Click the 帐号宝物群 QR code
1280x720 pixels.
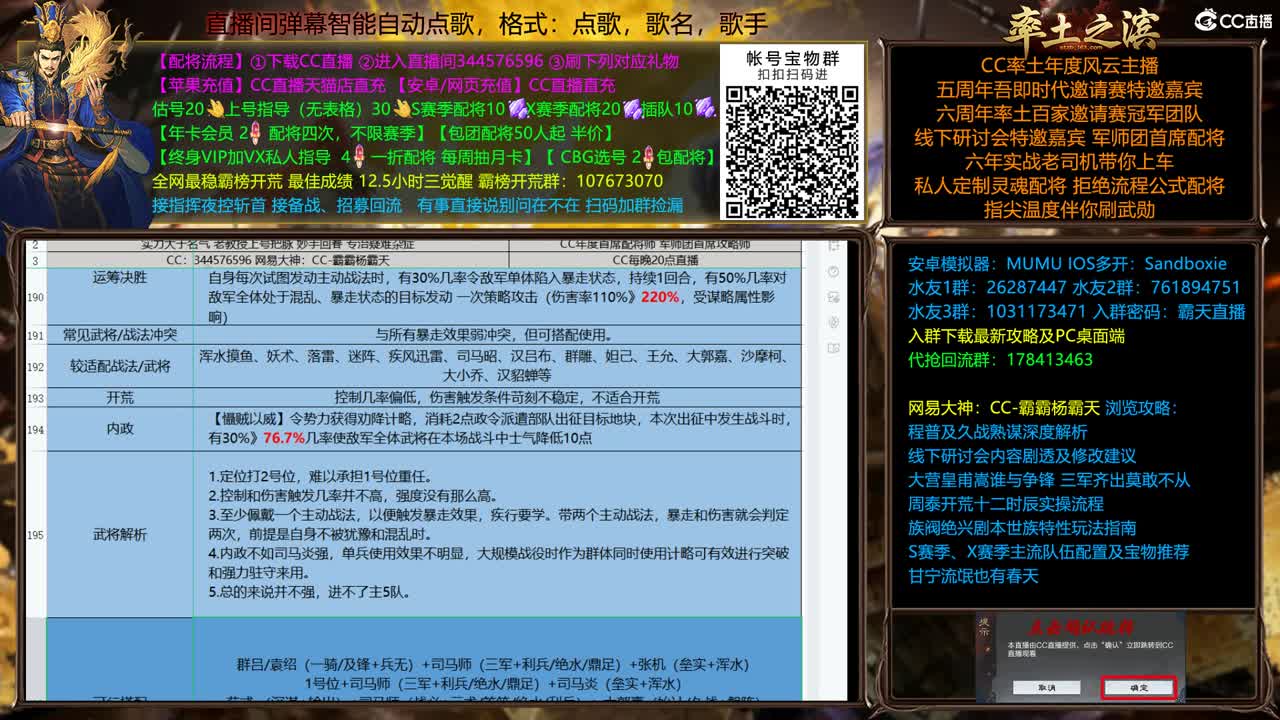point(792,150)
